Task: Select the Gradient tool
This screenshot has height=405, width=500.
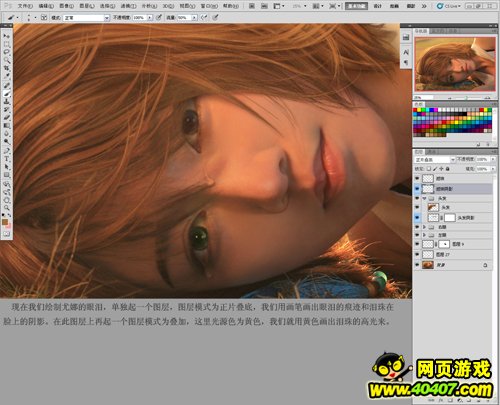Action: point(6,126)
